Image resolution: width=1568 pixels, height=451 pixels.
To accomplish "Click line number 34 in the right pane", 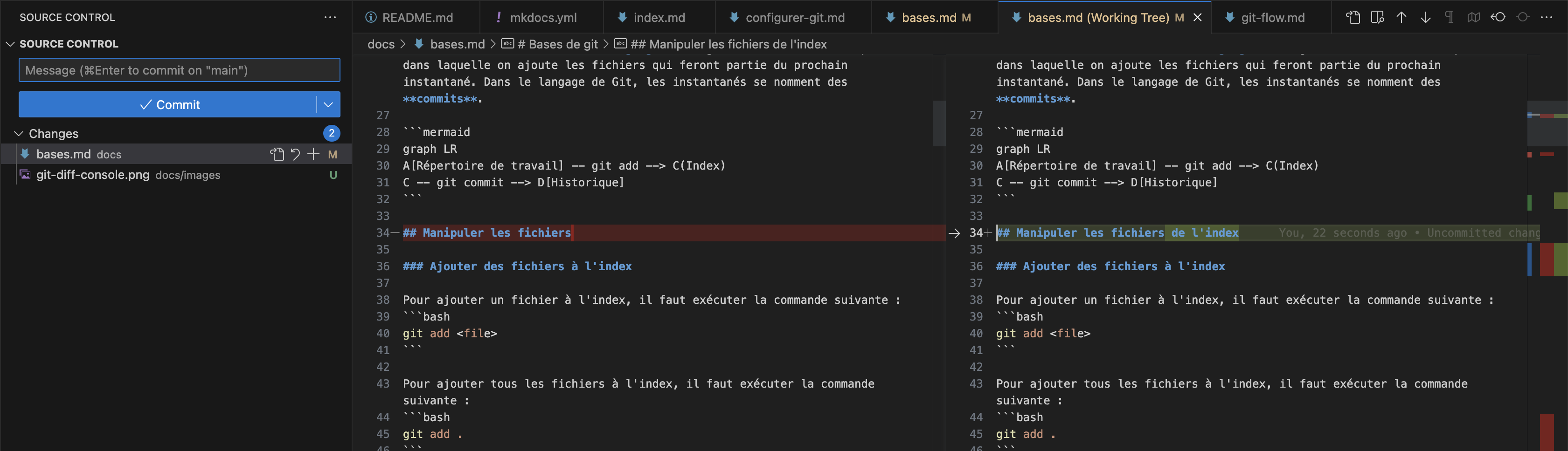I will coord(976,233).
